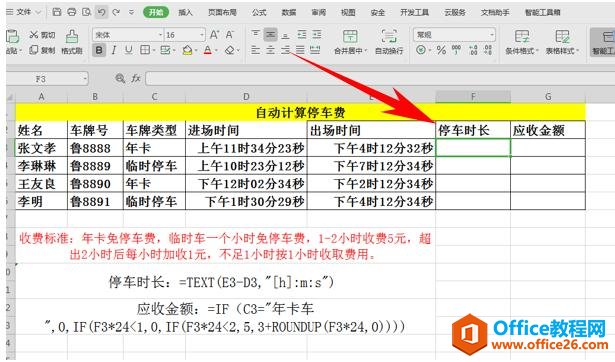Click the fill color bucket icon

coord(187,50)
